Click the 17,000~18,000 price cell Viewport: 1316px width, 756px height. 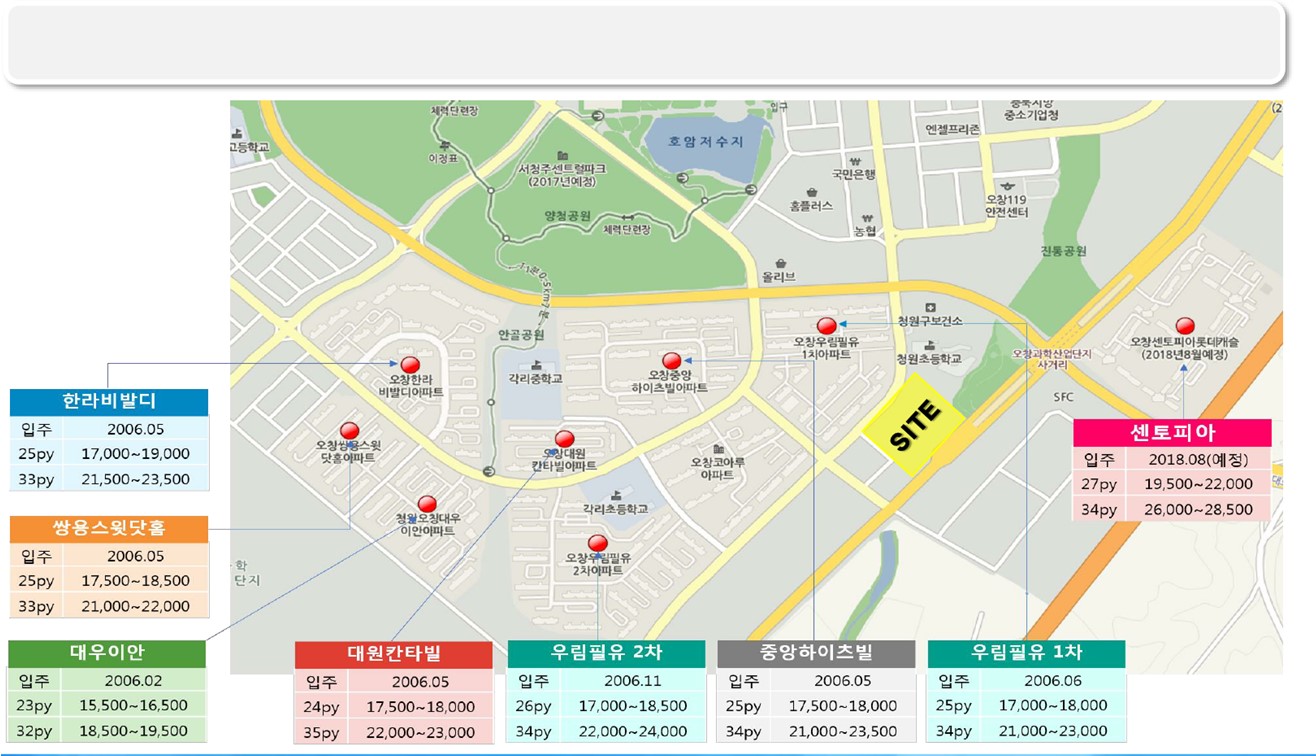point(1054,706)
